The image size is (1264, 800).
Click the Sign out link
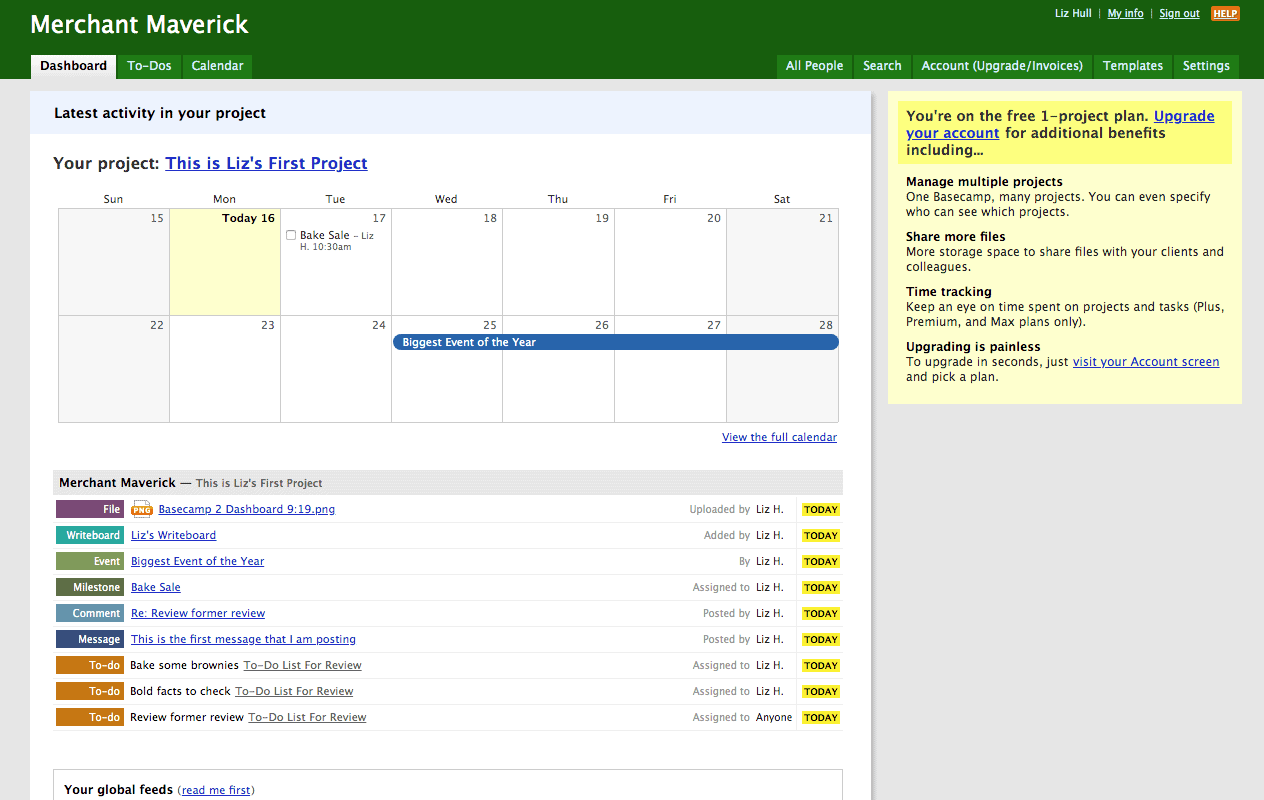pos(1179,13)
